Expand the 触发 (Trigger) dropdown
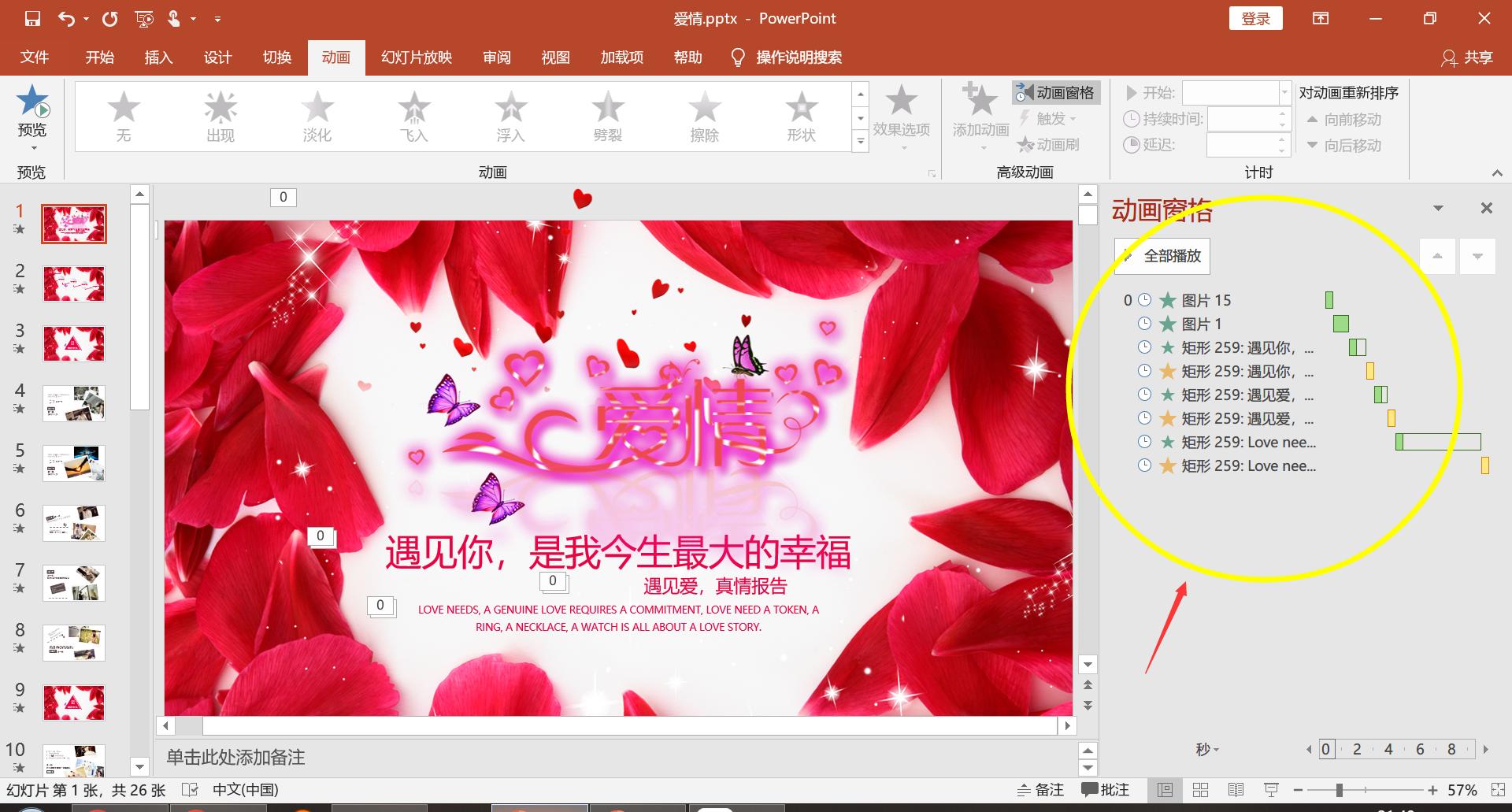 point(1052,119)
